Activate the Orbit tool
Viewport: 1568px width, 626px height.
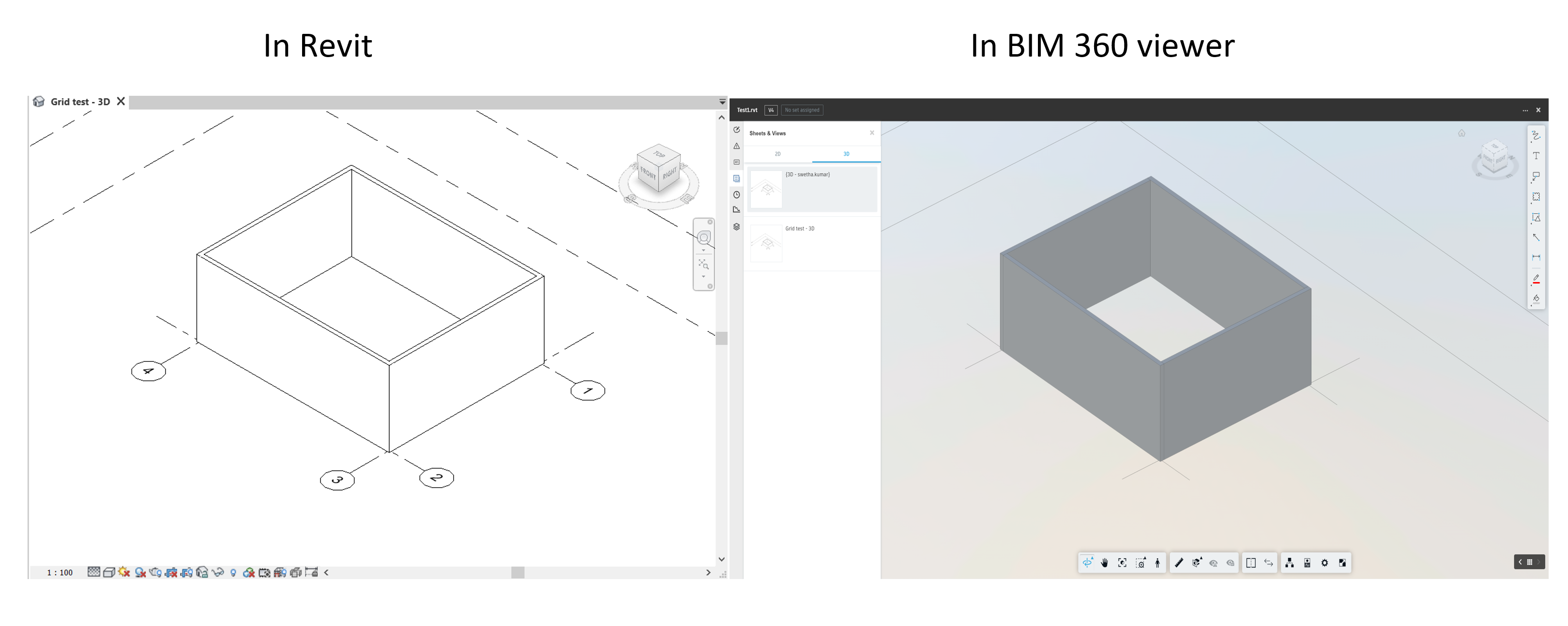1089,563
